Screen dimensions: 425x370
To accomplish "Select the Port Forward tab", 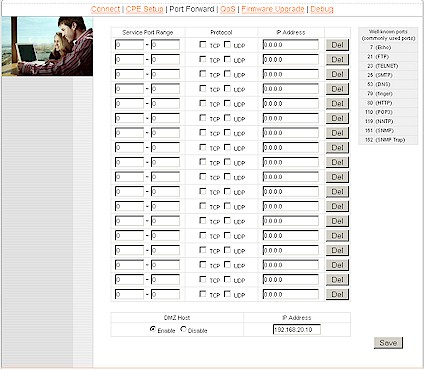I will pos(192,9).
